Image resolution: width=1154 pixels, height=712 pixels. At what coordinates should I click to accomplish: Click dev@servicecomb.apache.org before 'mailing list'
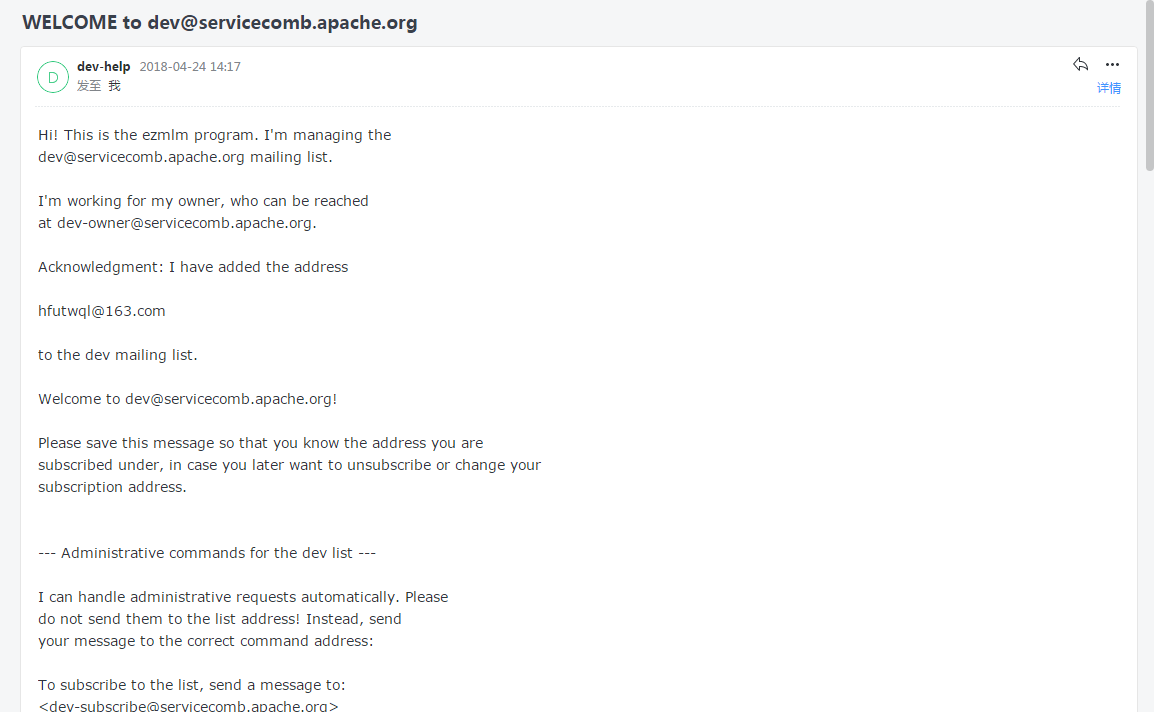point(141,157)
